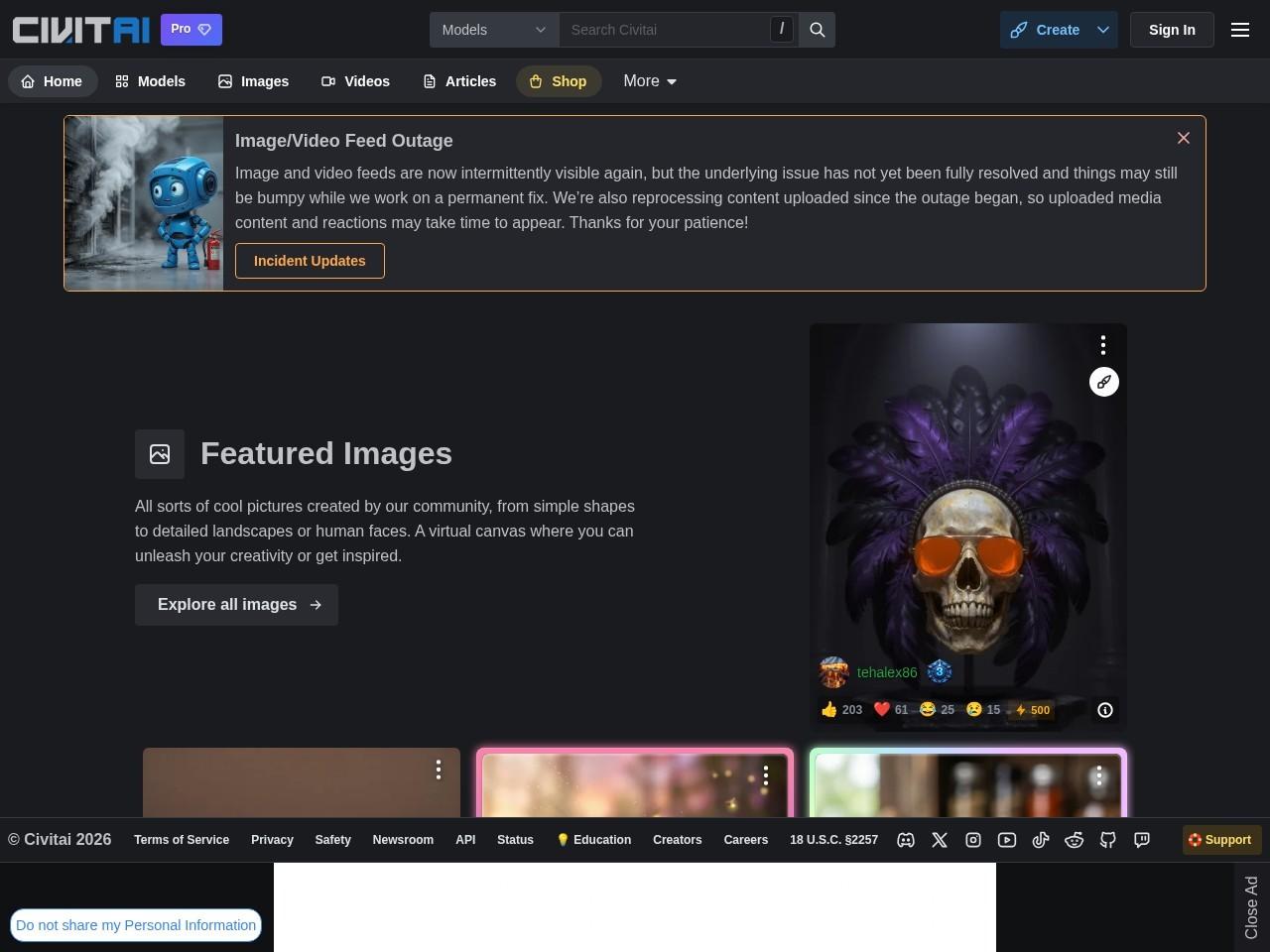
Task: Open the Models search category dropdown
Action: coord(494,30)
